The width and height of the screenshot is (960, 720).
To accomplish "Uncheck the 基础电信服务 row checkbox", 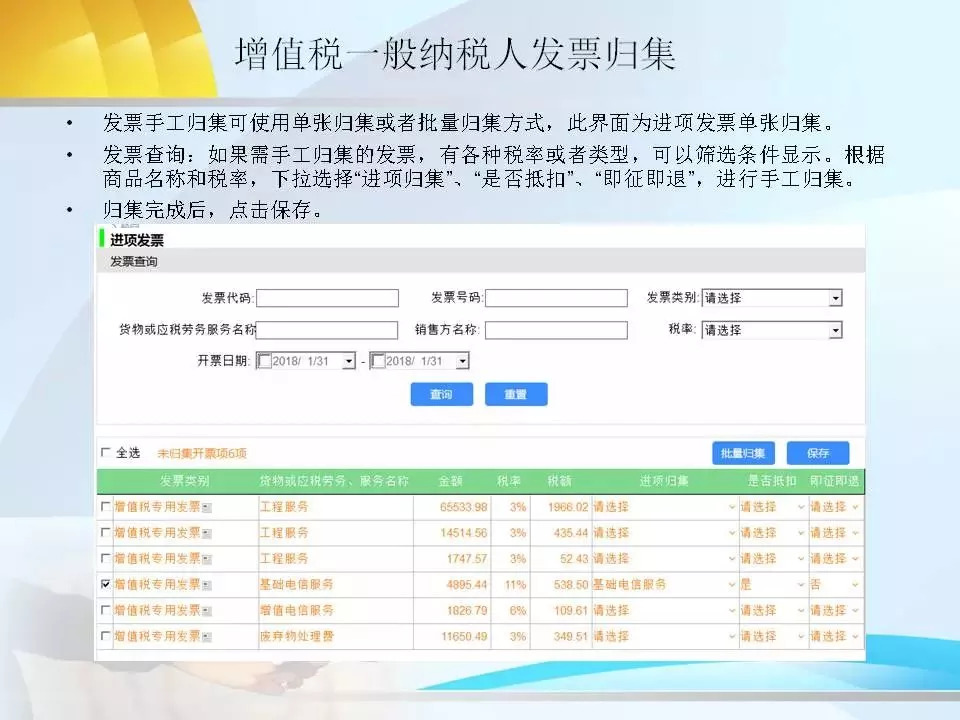I will click(x=105, y=584).
